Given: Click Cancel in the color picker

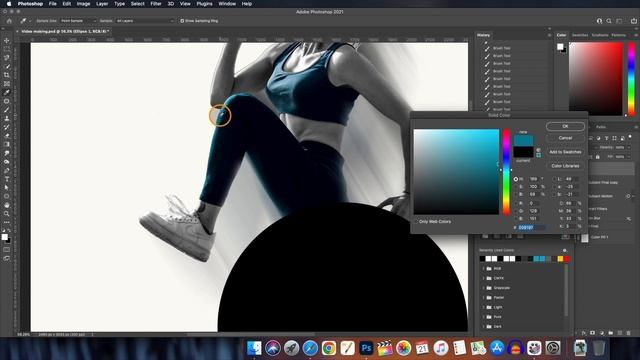Looking at the screenshot, I should tap(565, 138).
